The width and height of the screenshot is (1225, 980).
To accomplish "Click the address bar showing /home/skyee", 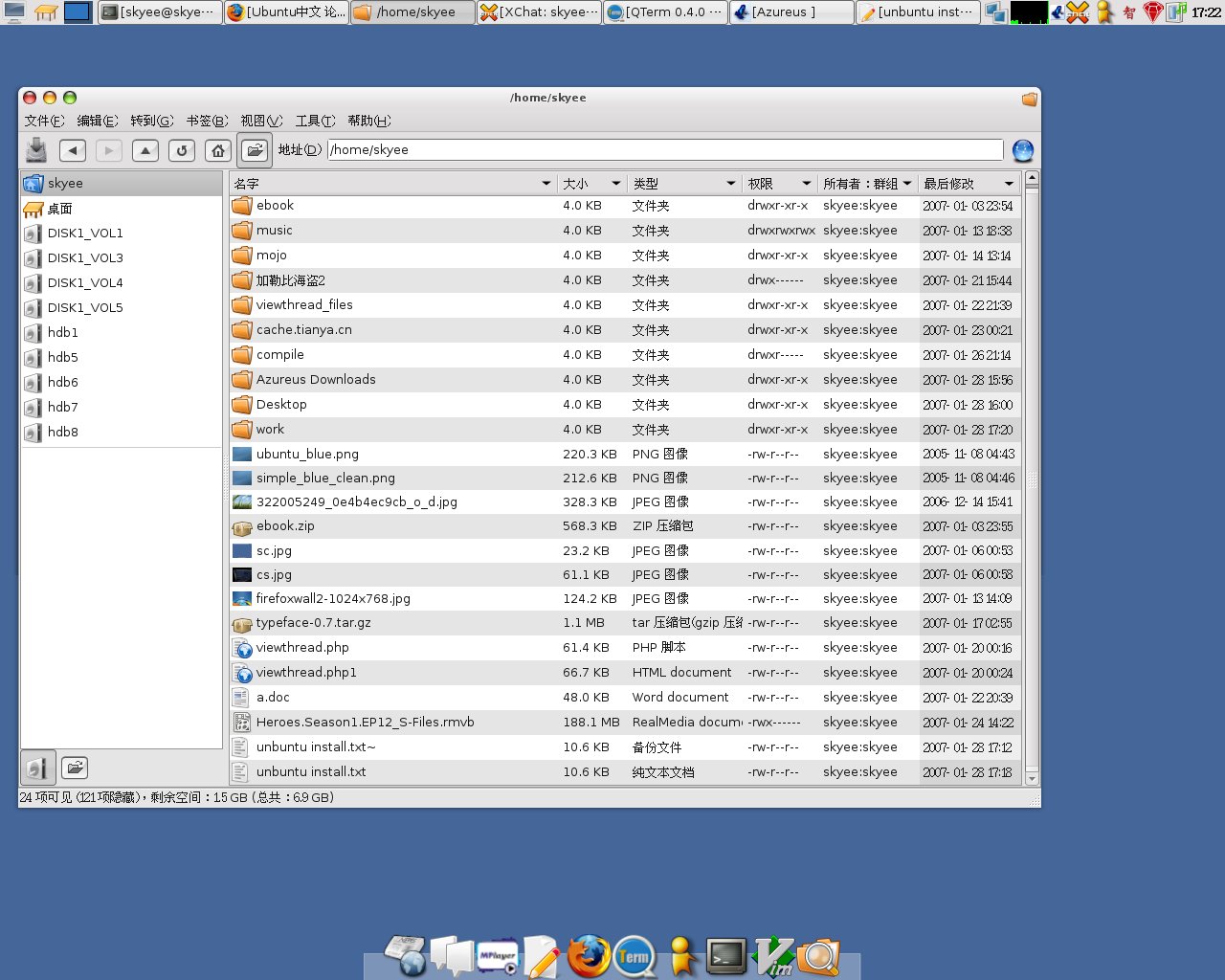I will pyautogui.click(x=665, y=150).
